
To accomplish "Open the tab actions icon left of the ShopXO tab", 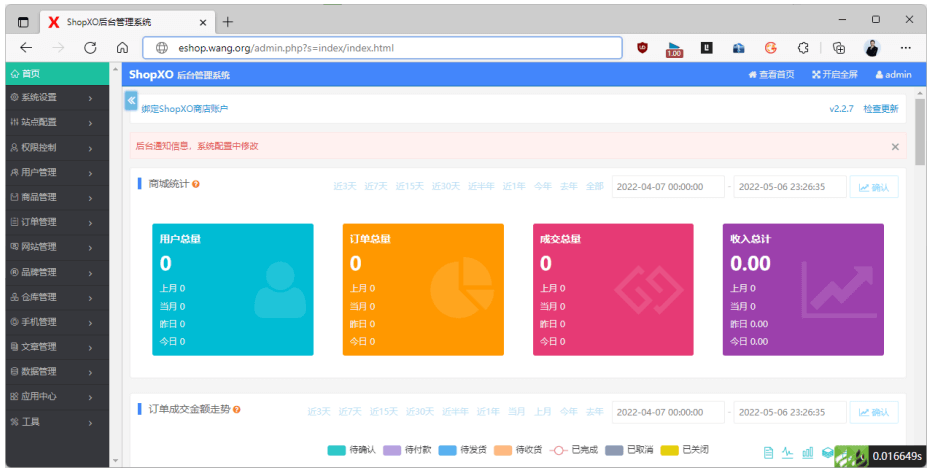I will pyautogui.click(x=23, y=23).
